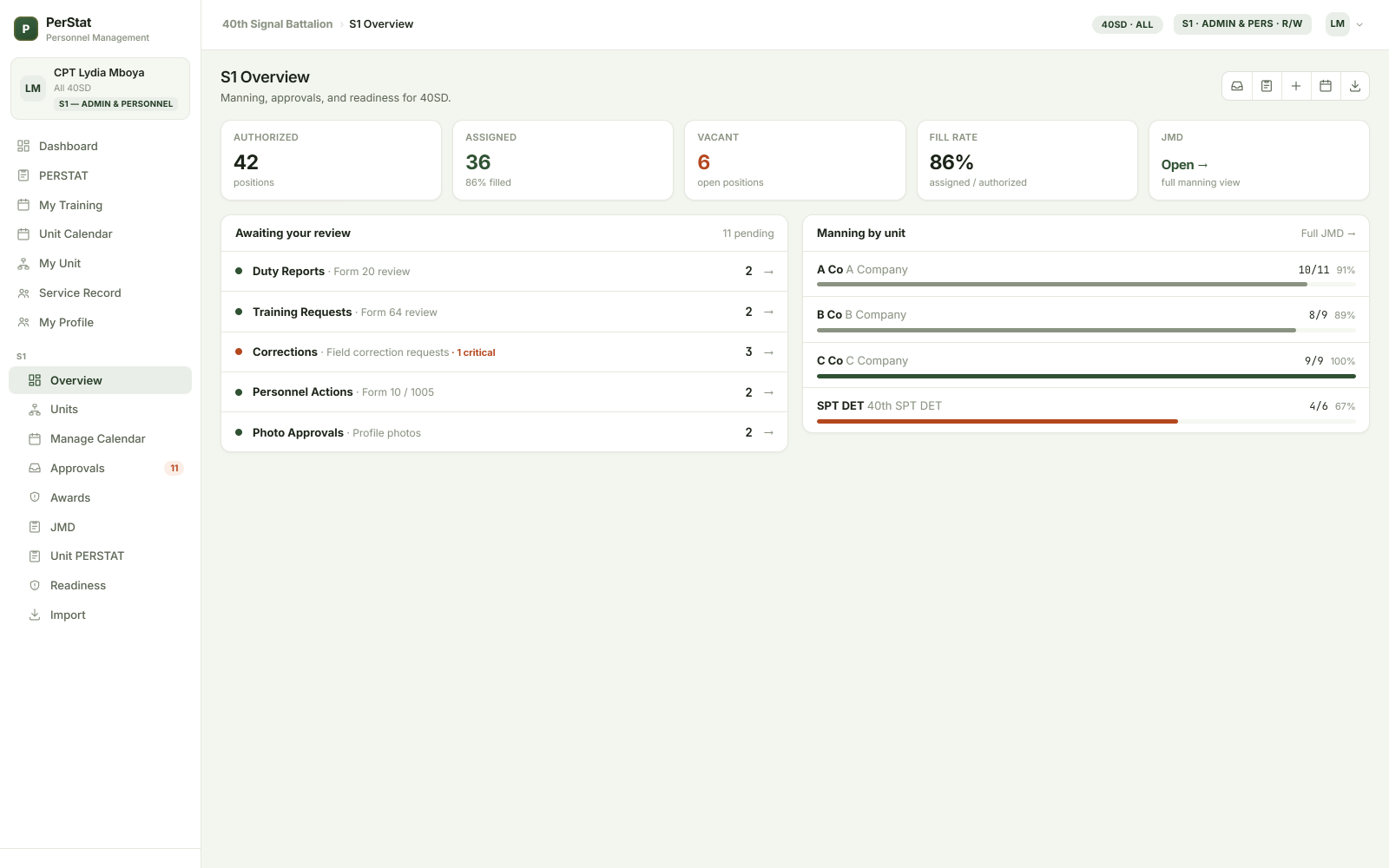Click the A Co manning progress bar
The image size is (1389, 868).
point(1086,284)
